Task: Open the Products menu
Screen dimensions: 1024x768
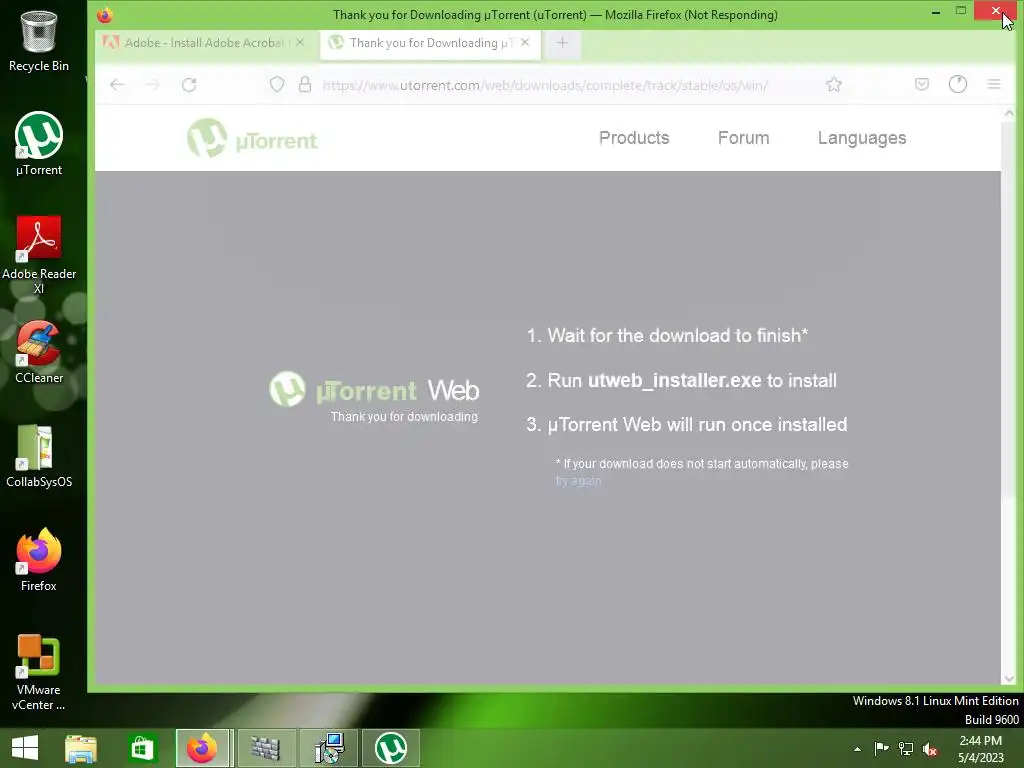Action: [x=634, y=138]
